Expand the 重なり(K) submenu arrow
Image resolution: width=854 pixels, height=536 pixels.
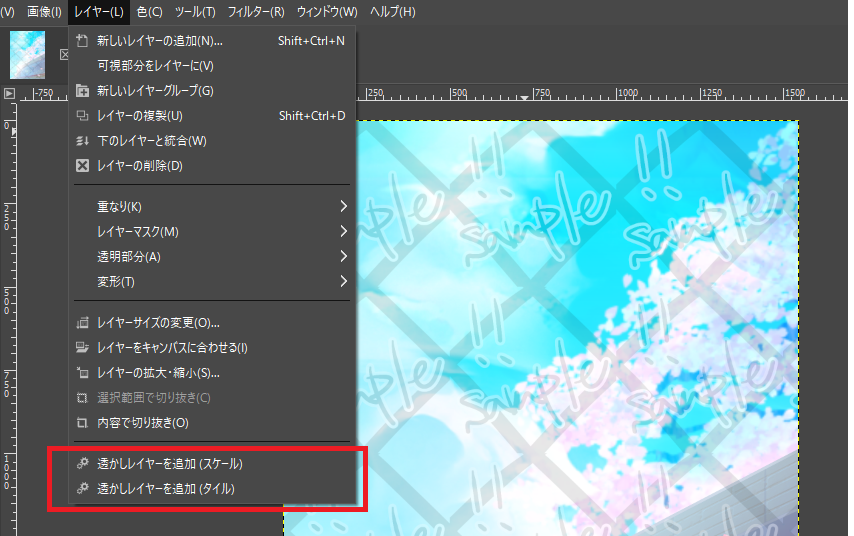pos(343,206)
